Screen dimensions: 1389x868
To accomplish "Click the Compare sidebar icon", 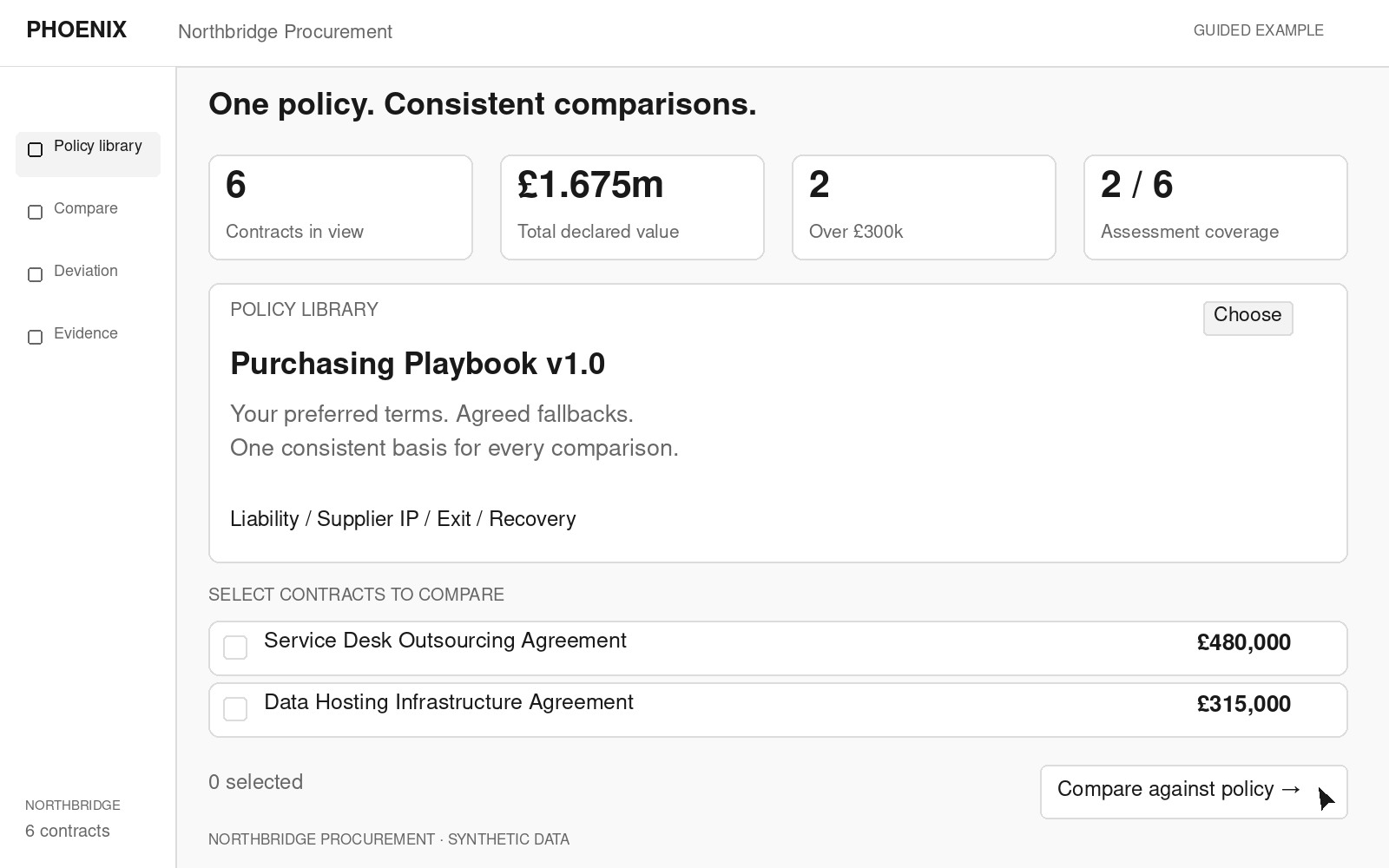I will coord(36,213).
